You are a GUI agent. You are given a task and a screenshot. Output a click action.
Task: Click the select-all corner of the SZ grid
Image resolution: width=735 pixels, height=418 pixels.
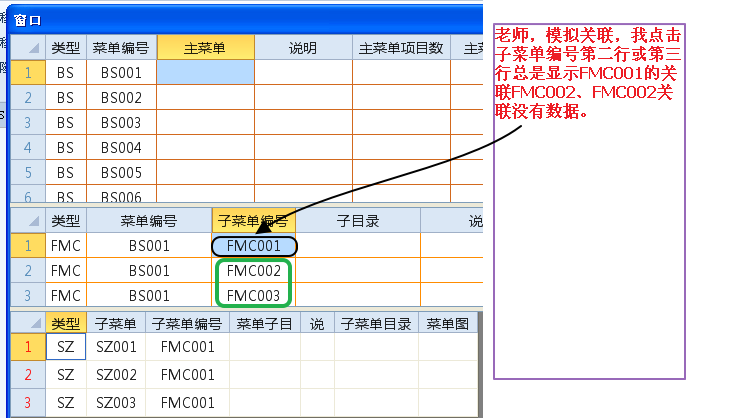[x=28, y=323]
